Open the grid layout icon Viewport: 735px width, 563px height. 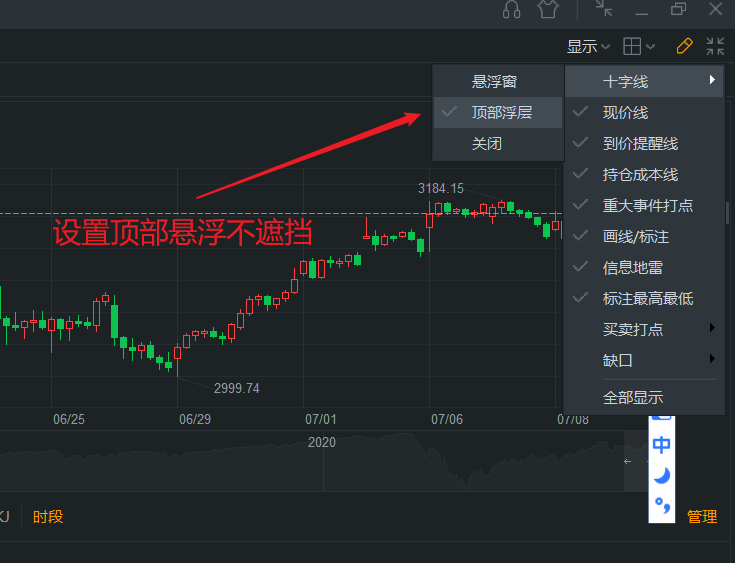632,46
